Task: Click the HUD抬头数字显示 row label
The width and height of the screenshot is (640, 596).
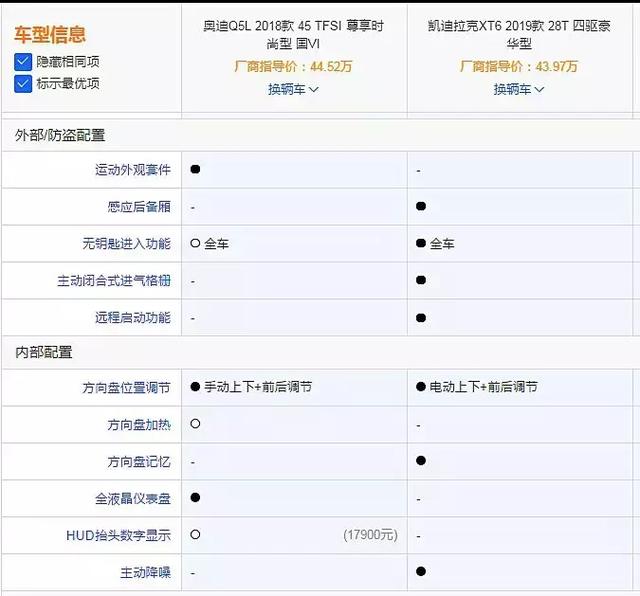Action: pyautogui.click(x=118, y=535)
